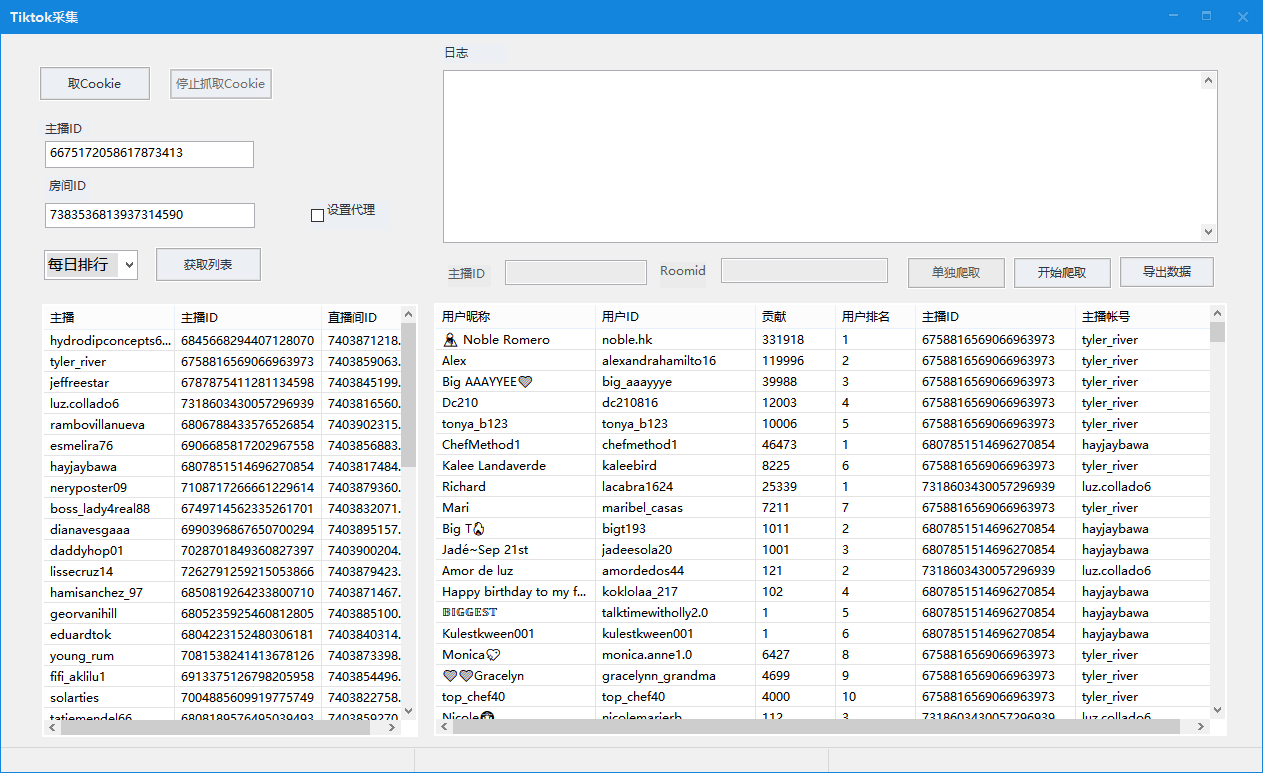Click the contribution value 46473

click(780, 445)
